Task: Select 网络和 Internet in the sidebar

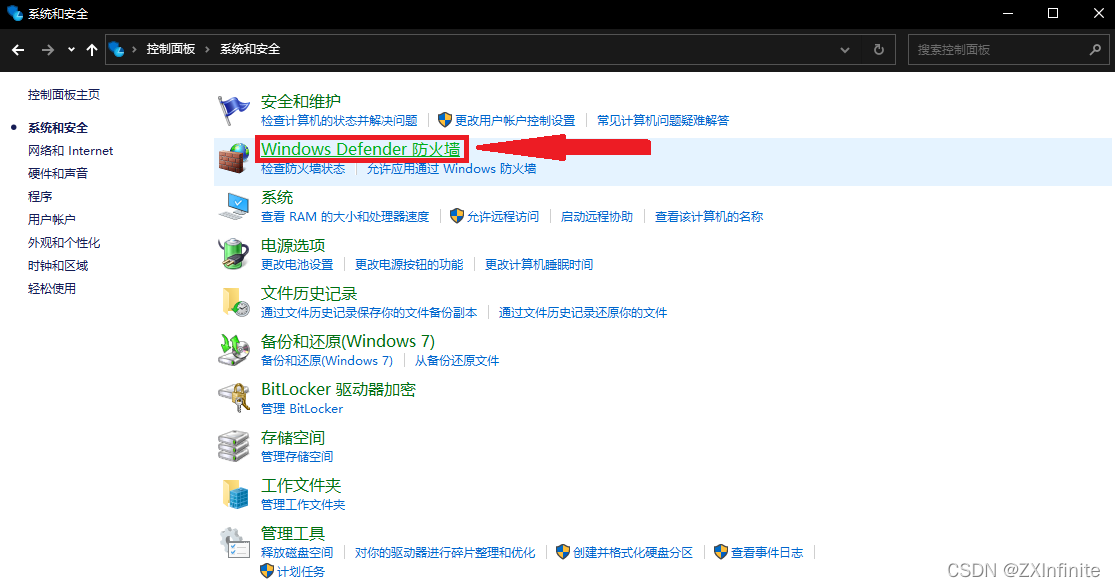Action: tap(70, 150)
